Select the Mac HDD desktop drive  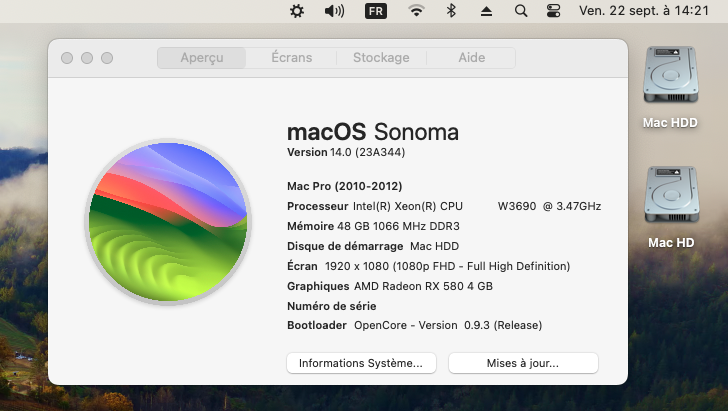(x=670, y=87)
